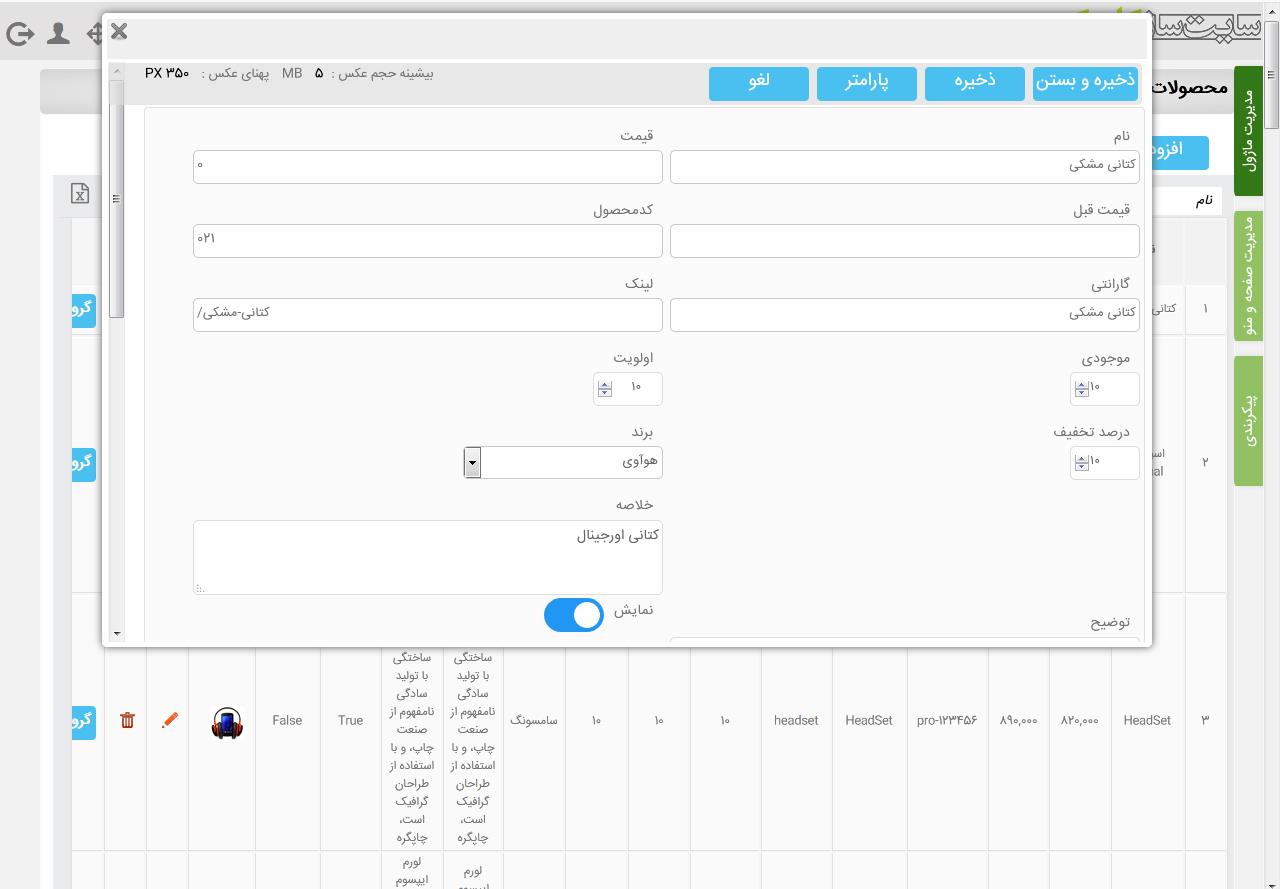Viewport: 1280px width, 889px height.
Task: Click the logout arrow icon
Action: tap(20, 34)
